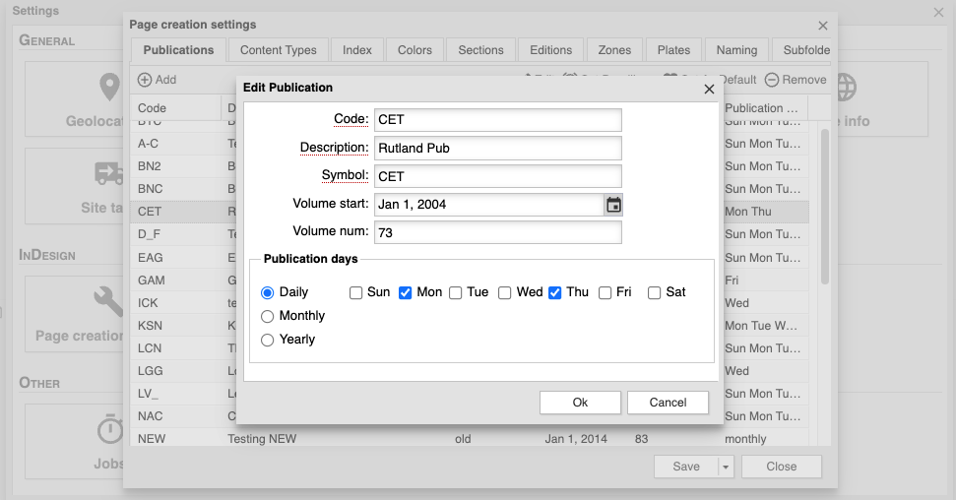Check the Wed checkbox
The image size is (956, 500).
504,293
